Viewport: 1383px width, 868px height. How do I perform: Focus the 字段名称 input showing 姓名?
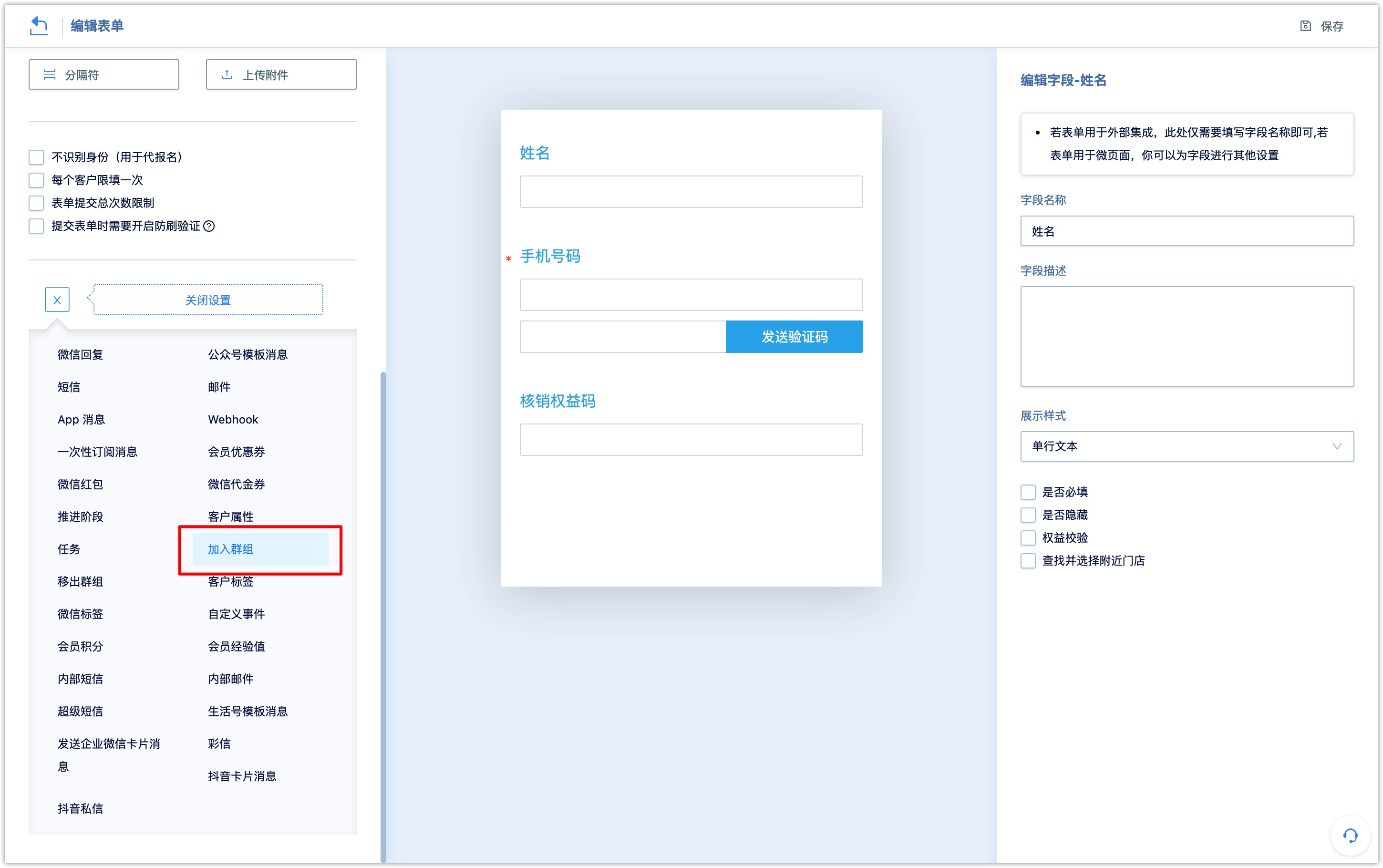[1187, 231]
